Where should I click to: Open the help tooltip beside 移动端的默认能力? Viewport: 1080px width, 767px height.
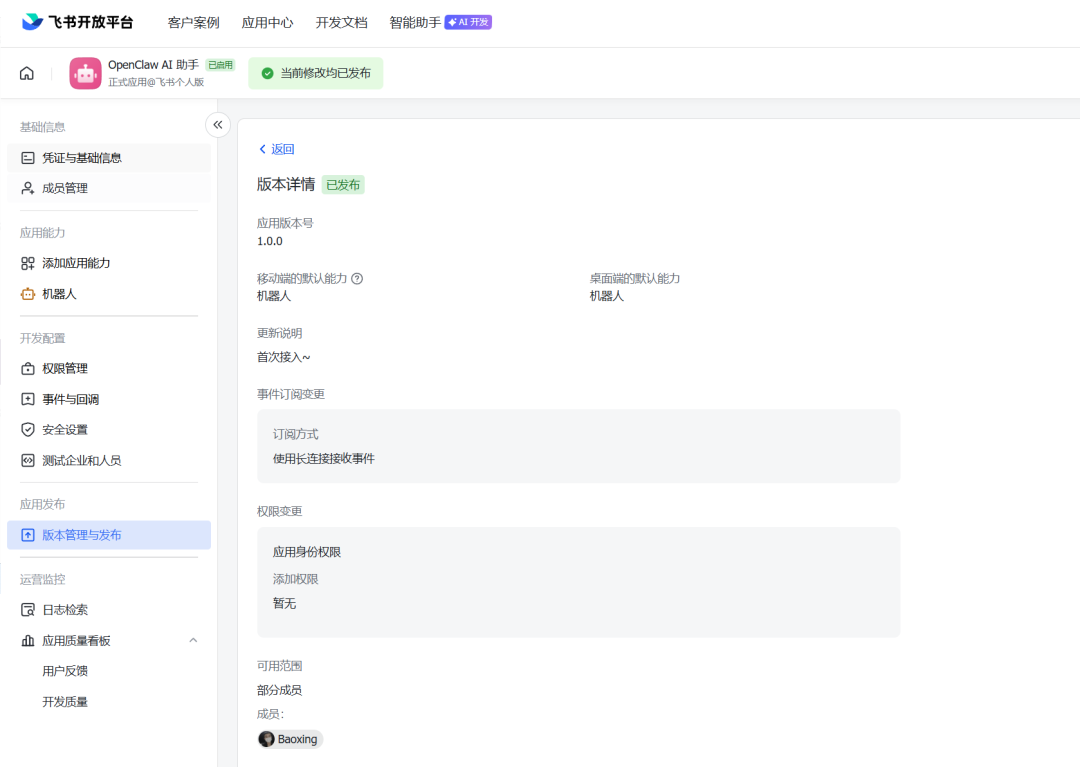point(358,278)
